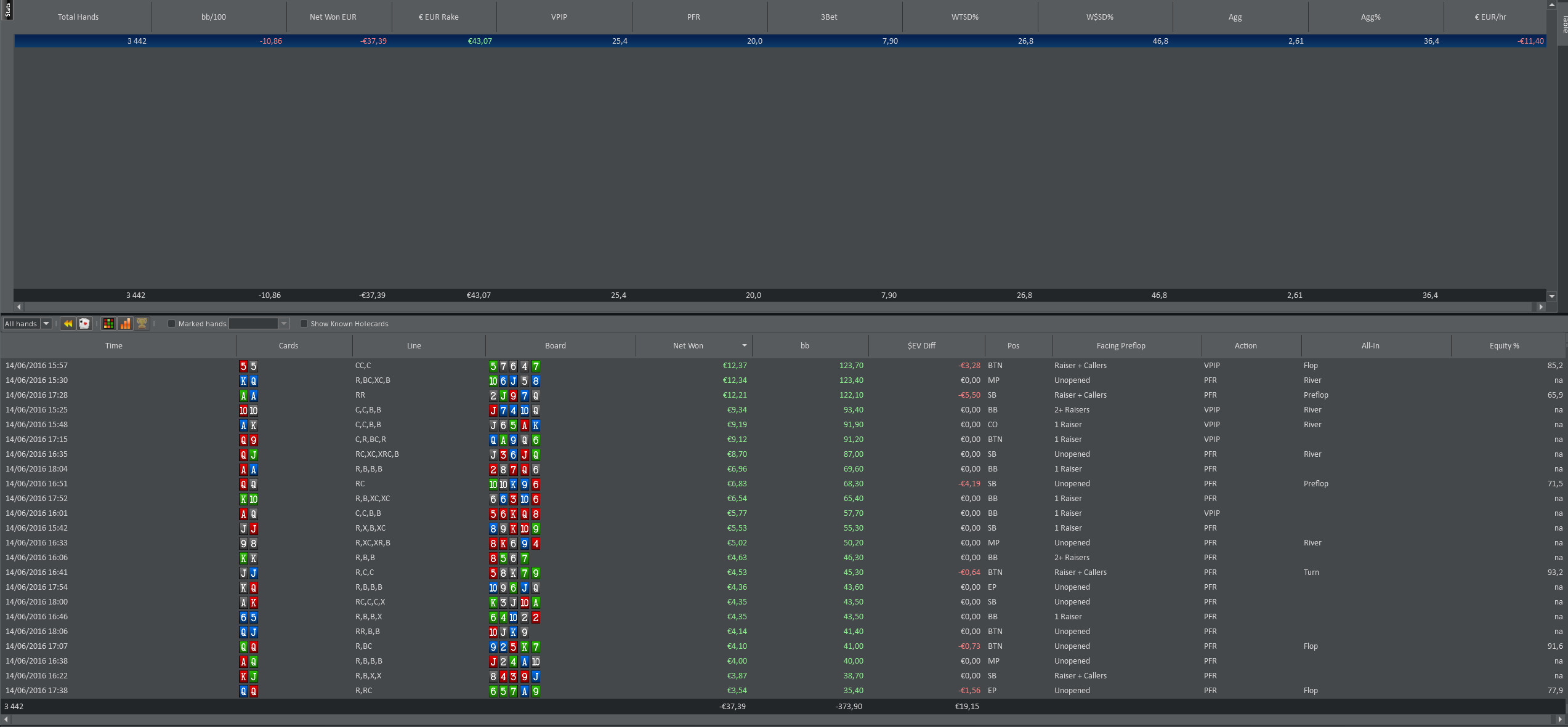Click the stats panel scroll-down arrow
Image resolution: width=1568 pixels, height=727 pixels.
tap(1551, 296)
